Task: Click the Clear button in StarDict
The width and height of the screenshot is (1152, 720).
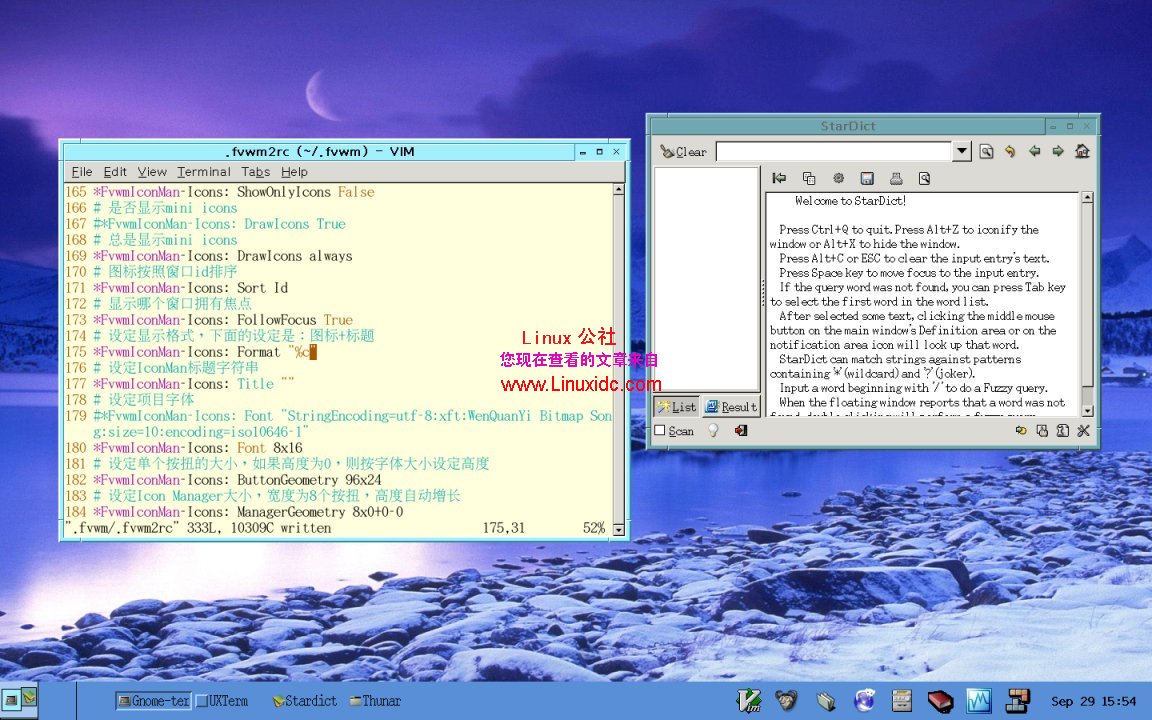Action: click(x=683, y=152)
